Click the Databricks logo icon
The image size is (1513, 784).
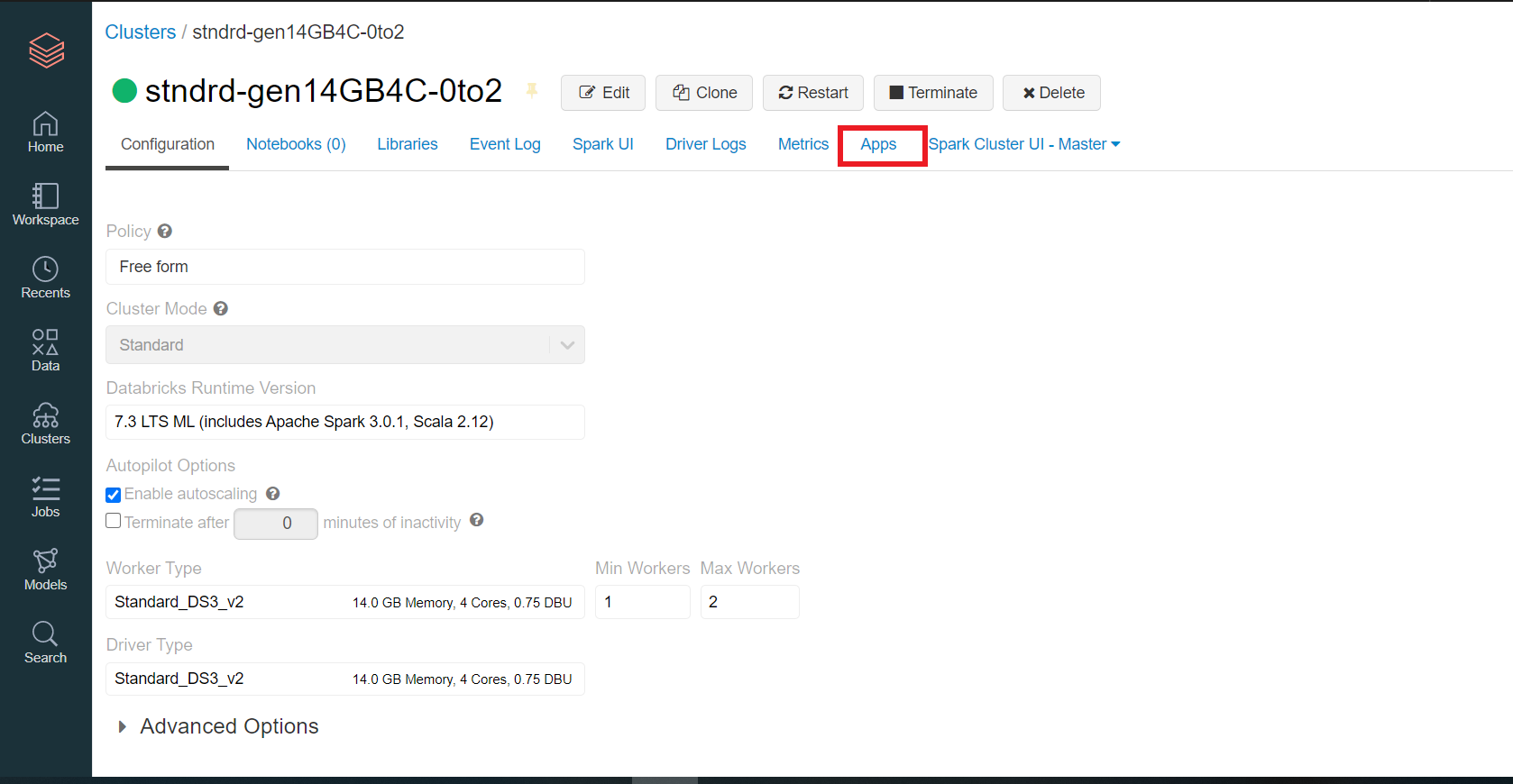(46, 50)
